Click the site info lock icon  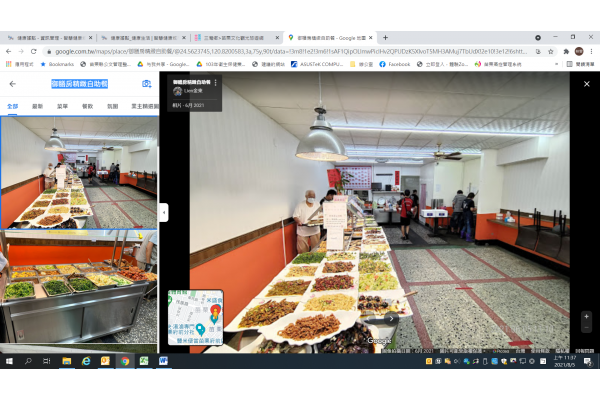49,51
